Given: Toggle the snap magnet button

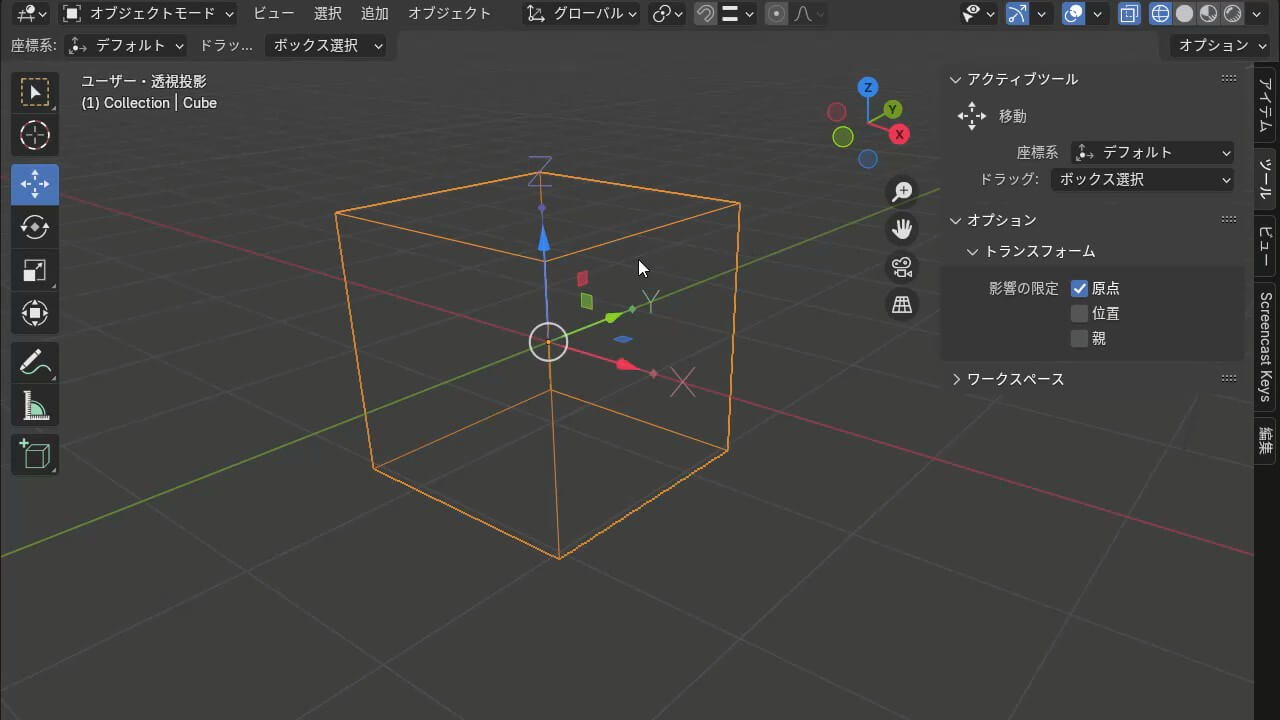Looking at the screenshot, I should coord(706,14).
